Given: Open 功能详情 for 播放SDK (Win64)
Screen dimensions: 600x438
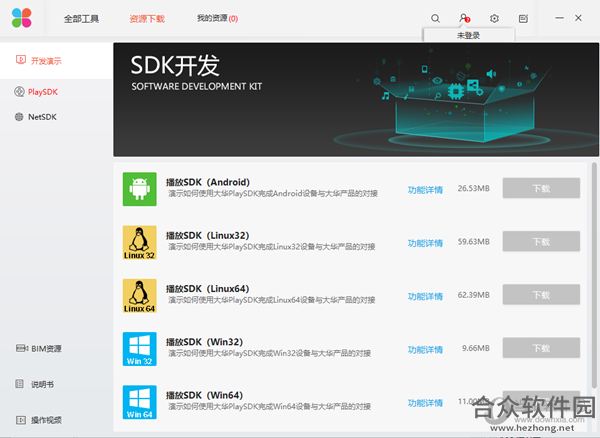Looking at the screenshot, I should point(425,402).
